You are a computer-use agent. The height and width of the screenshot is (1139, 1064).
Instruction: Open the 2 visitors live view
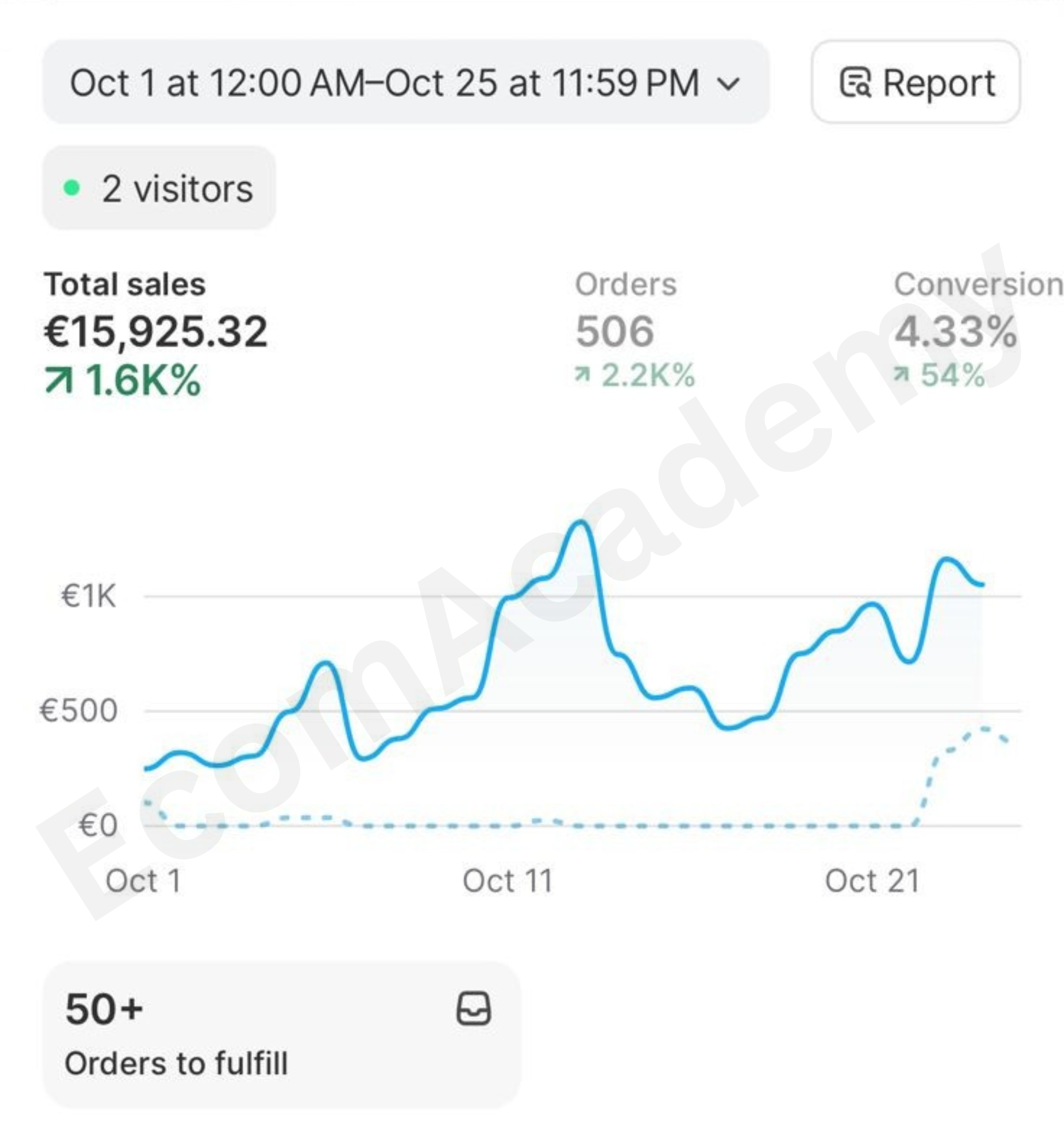(x=159, y=188)
